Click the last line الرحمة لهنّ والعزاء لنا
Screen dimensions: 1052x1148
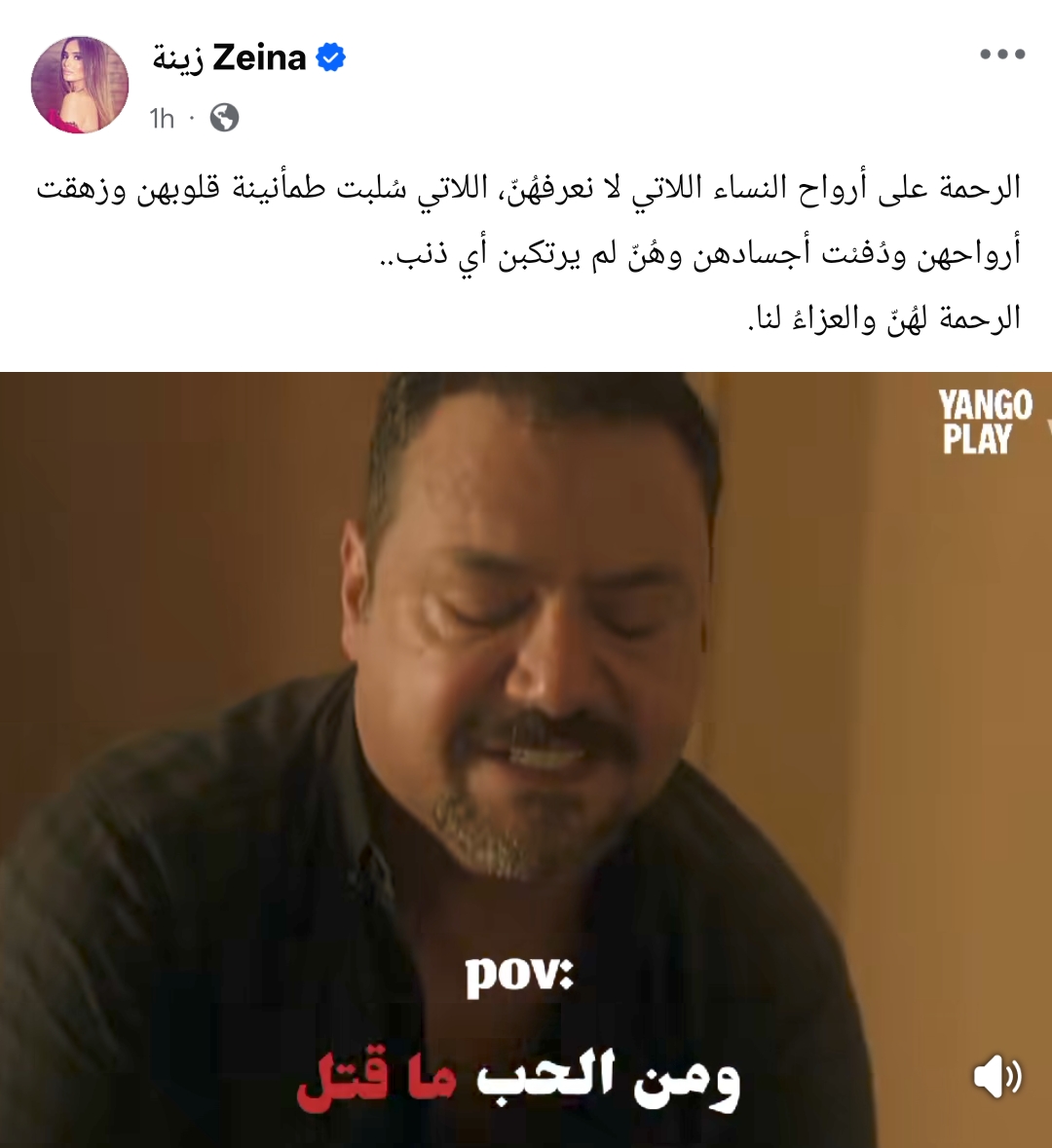click(x=884, y=317)
